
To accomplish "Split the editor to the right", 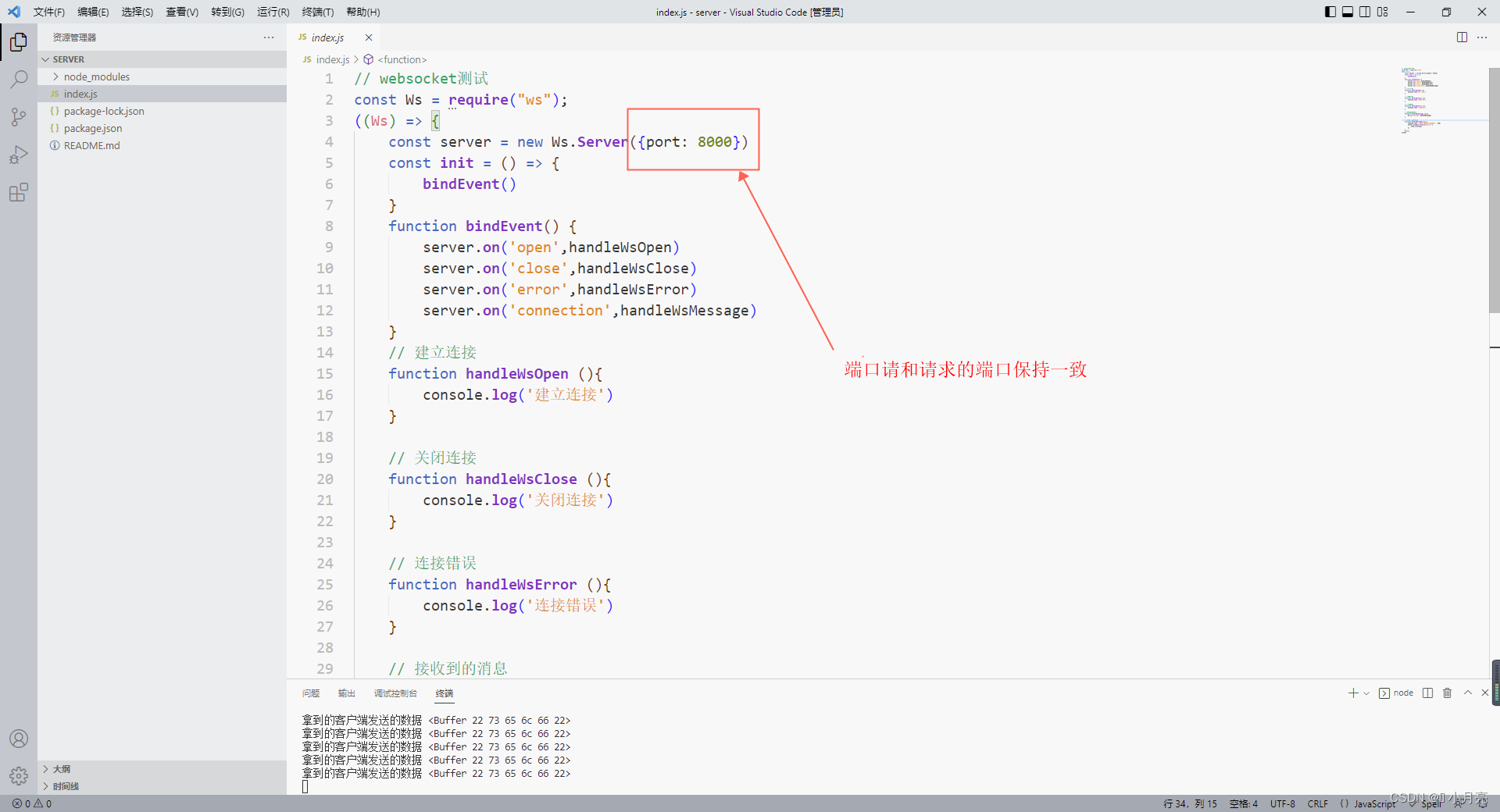I will pyautogui.click(x=1462, y=37).
